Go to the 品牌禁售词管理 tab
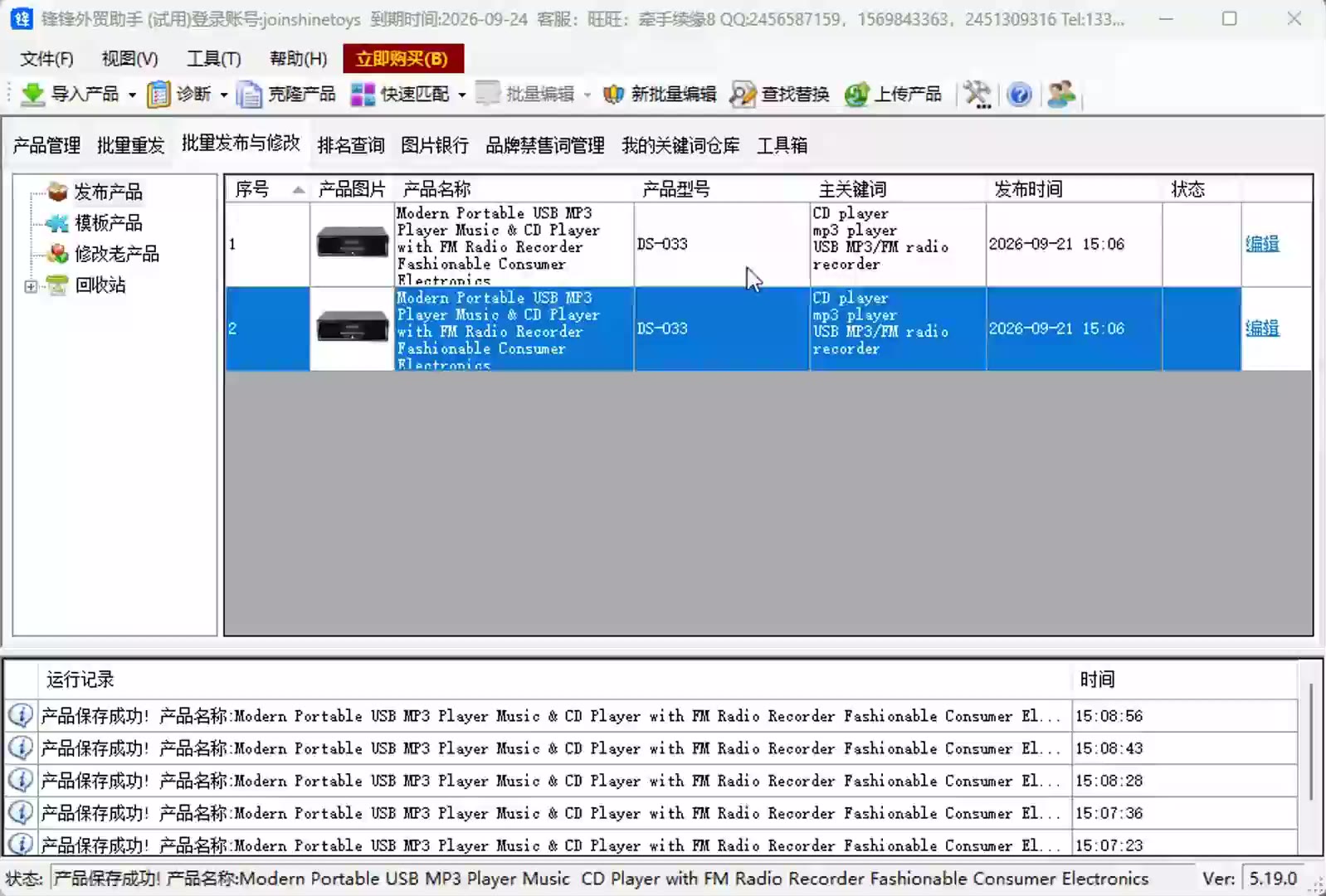 [x=545, y=145]
